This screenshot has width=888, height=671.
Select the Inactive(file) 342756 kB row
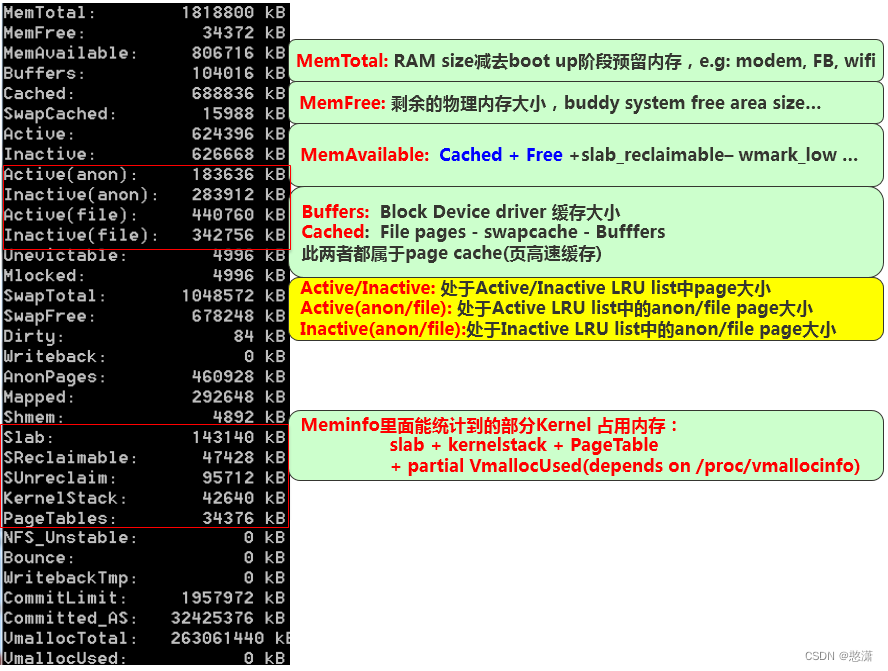(x=144, y=235)
